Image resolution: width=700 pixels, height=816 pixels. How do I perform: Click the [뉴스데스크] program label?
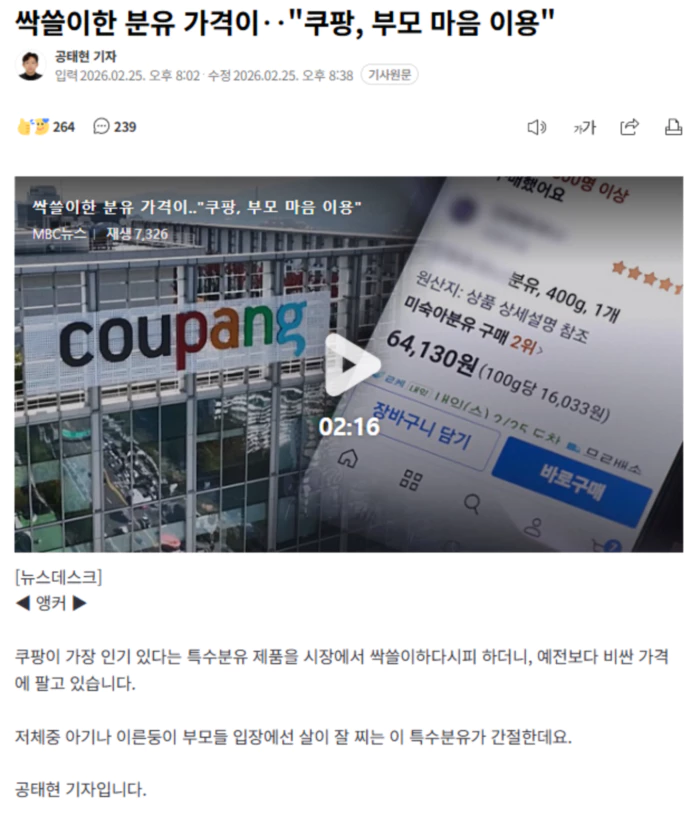58,578
